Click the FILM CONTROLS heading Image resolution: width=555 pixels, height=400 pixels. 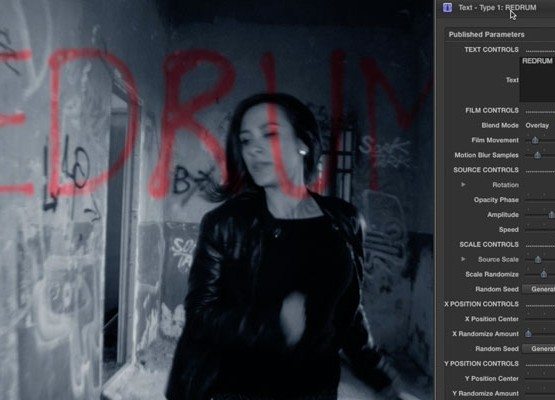(492, 110)
